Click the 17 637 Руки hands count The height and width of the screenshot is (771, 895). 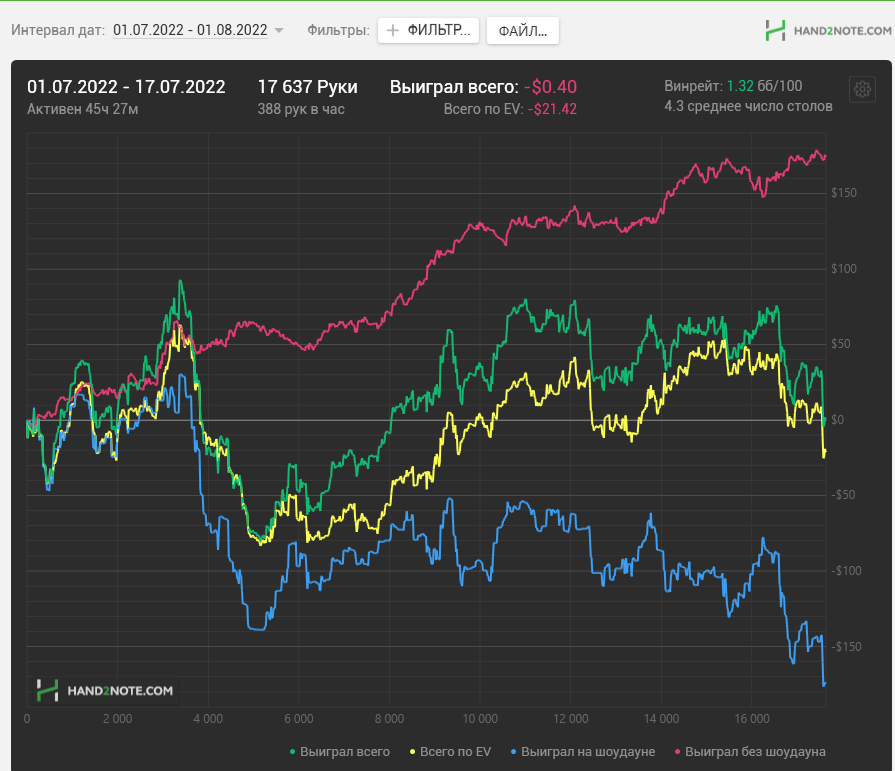(x=307, y=87)
